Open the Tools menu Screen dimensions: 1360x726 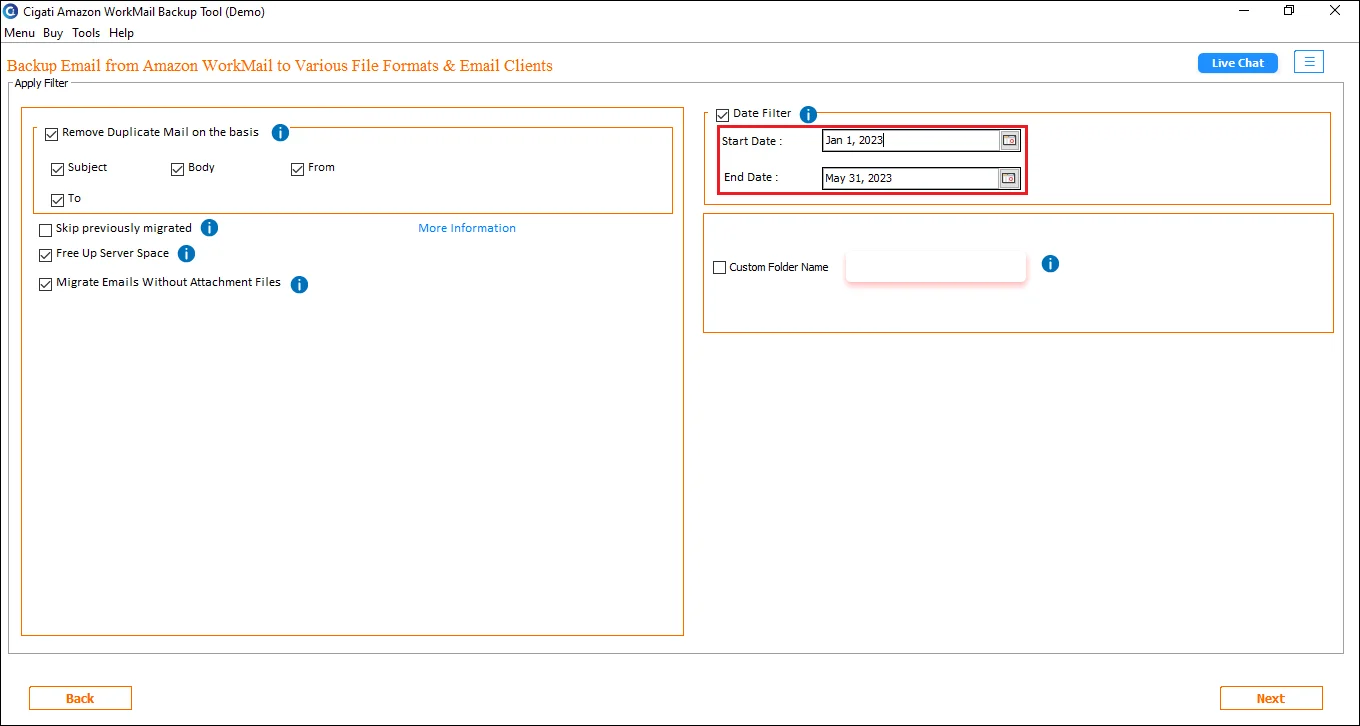coord(86,33)
